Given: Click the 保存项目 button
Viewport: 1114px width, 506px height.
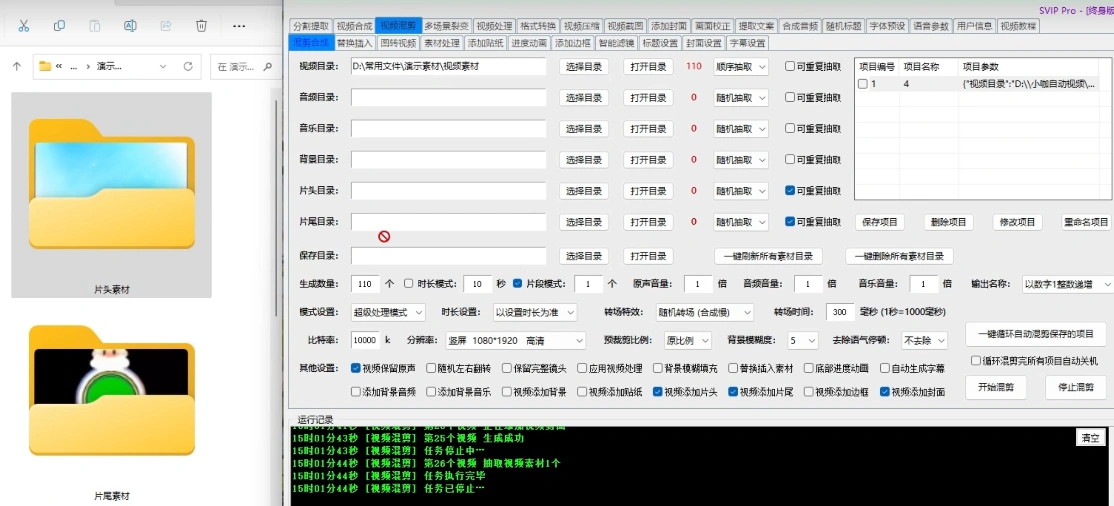Looking at the screenshot, I should pos(880,222).
